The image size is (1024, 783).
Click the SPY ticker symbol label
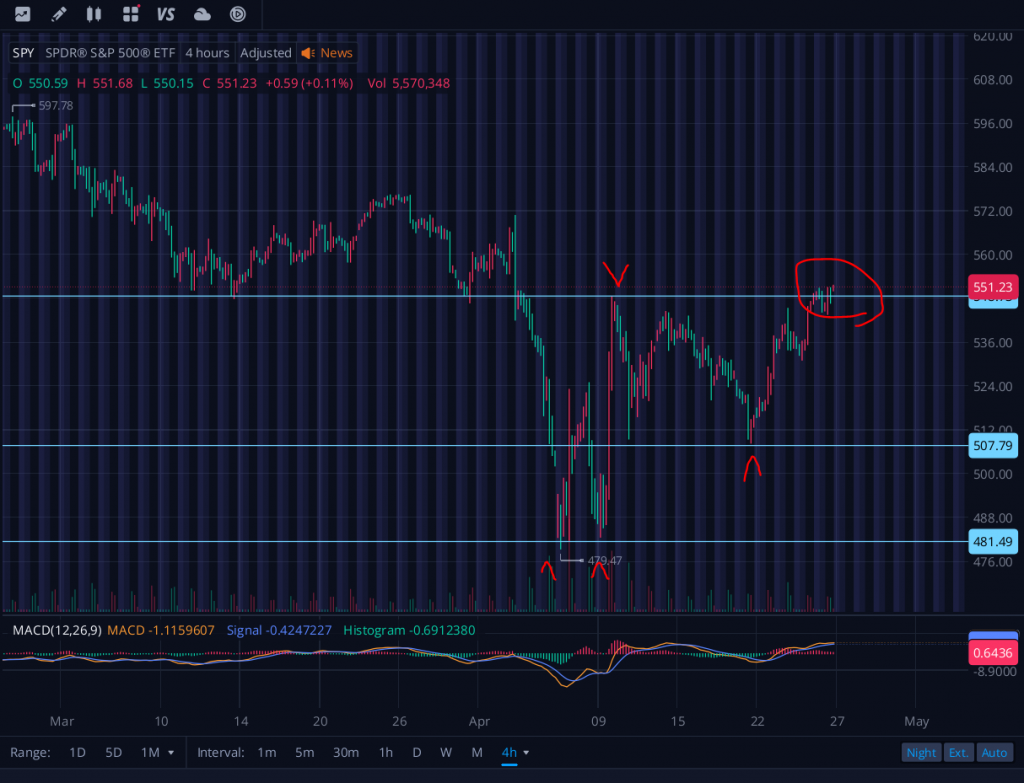[x=24, y=53]
